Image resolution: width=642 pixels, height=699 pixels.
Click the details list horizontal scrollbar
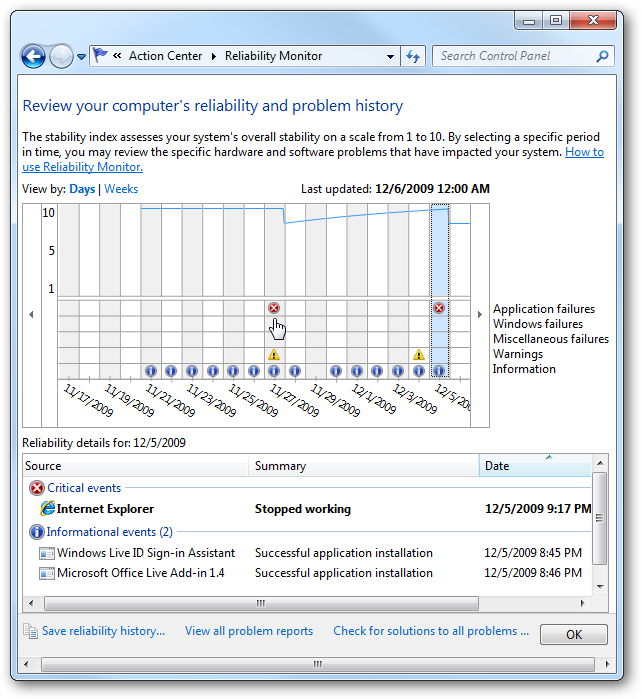pyautogui.click(x=261, y=604)
